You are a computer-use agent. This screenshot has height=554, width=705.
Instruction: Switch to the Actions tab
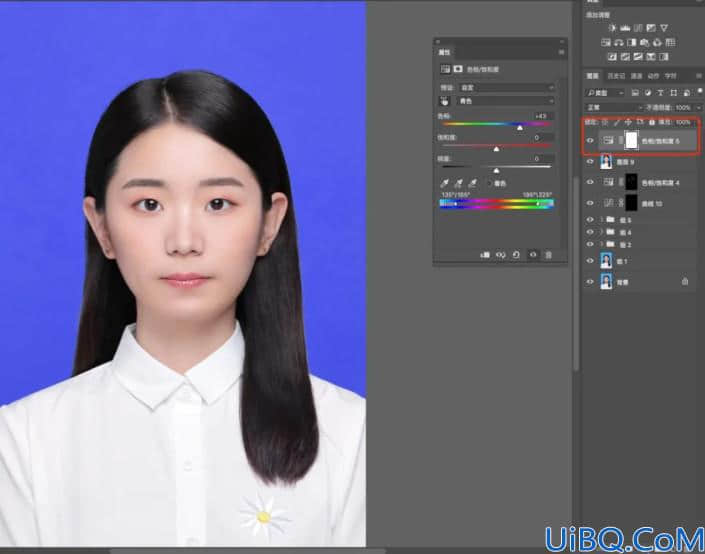pyautogui.click(x=653, y=76)
